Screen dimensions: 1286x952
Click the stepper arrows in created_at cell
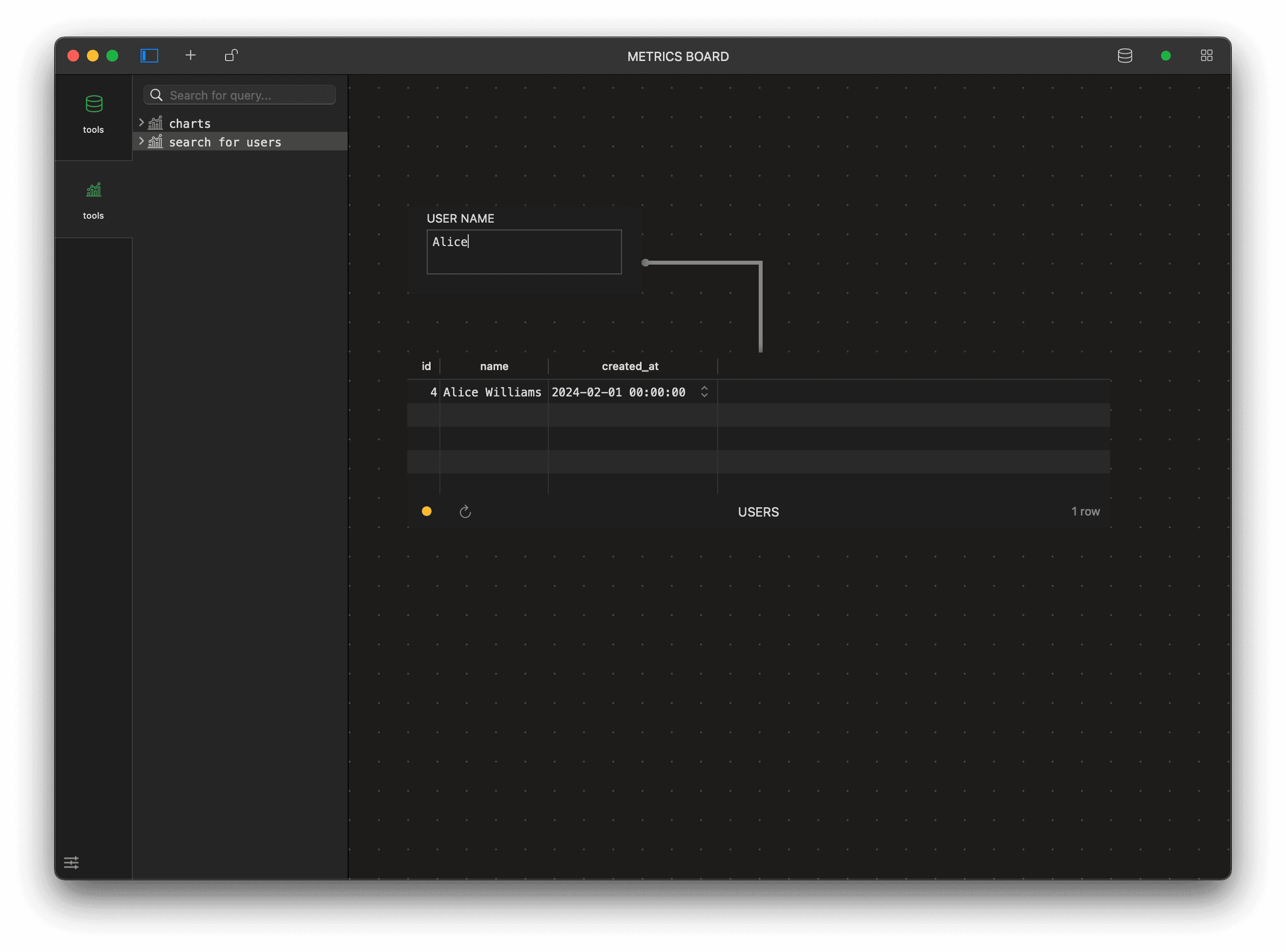click(x=704, y=392)
